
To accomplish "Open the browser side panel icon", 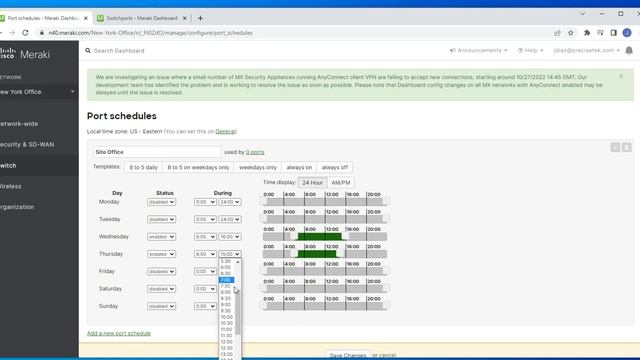I will point(613,33).
